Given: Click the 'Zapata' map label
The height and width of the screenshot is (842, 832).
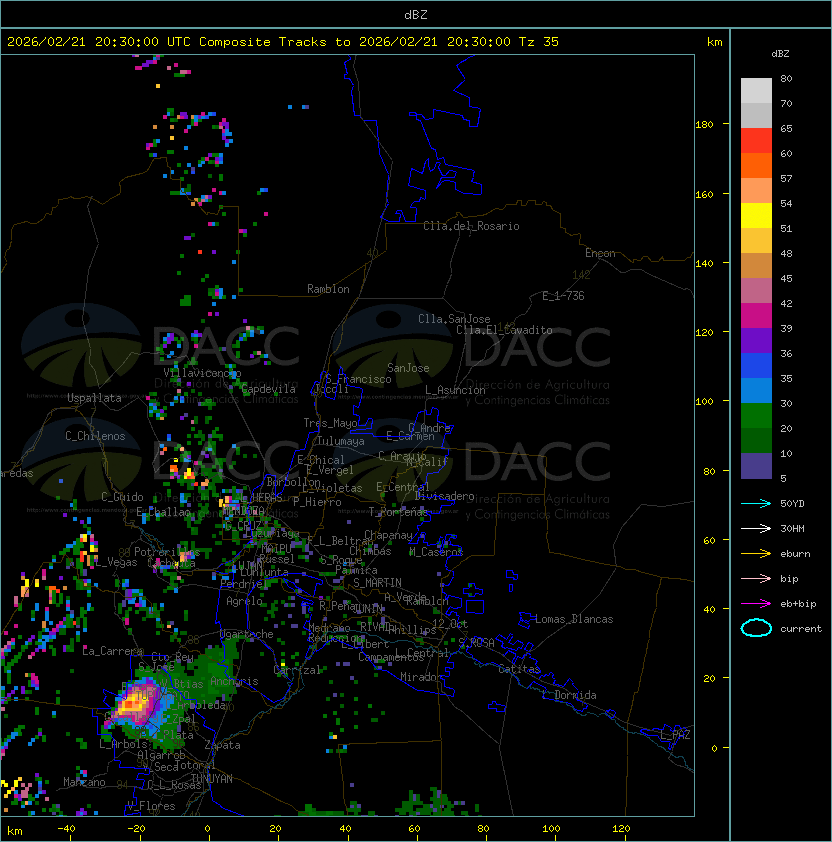Looking at the screenshot, I should click(x=222, y=745).
